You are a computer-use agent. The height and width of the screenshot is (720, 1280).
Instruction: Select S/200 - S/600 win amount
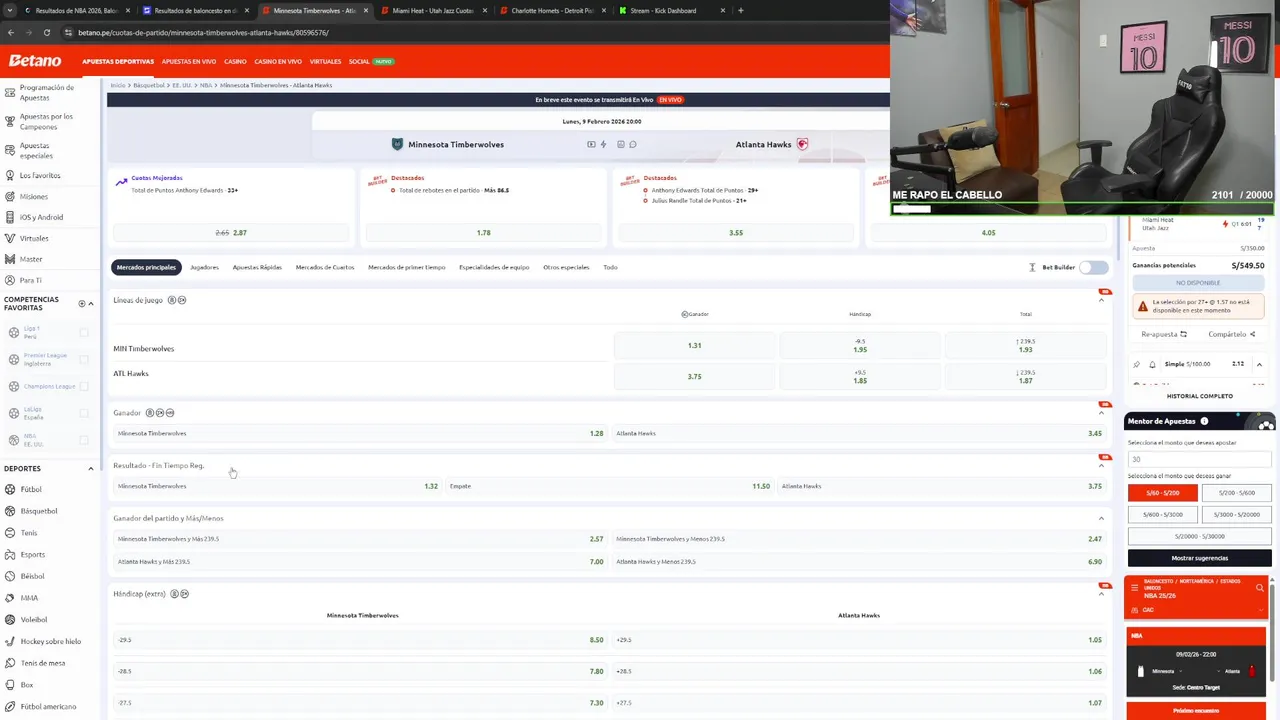click(x=1237, y=493)
